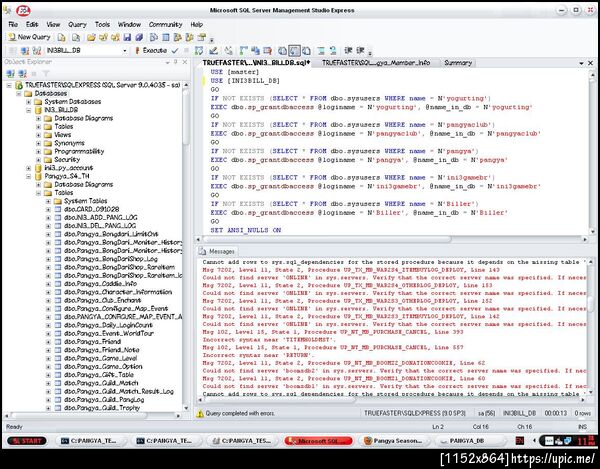Switch to the Pangya_Member_Info query tab

pyautogui.click(x=376, y=63)
